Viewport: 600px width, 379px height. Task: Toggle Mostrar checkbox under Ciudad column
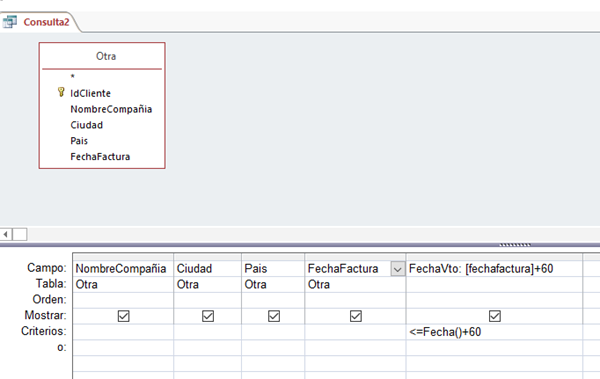click(208, 316)
